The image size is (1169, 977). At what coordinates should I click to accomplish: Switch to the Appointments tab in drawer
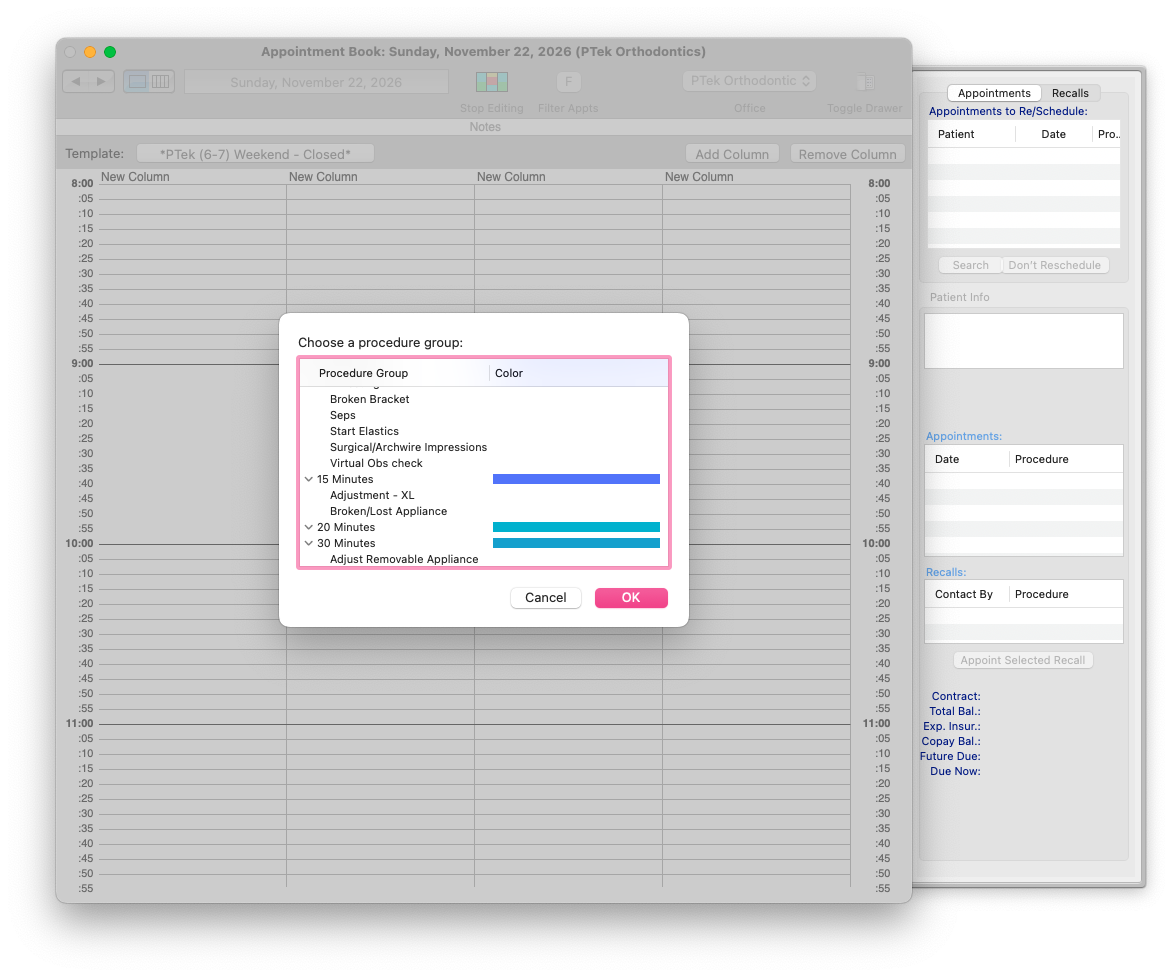994,93
